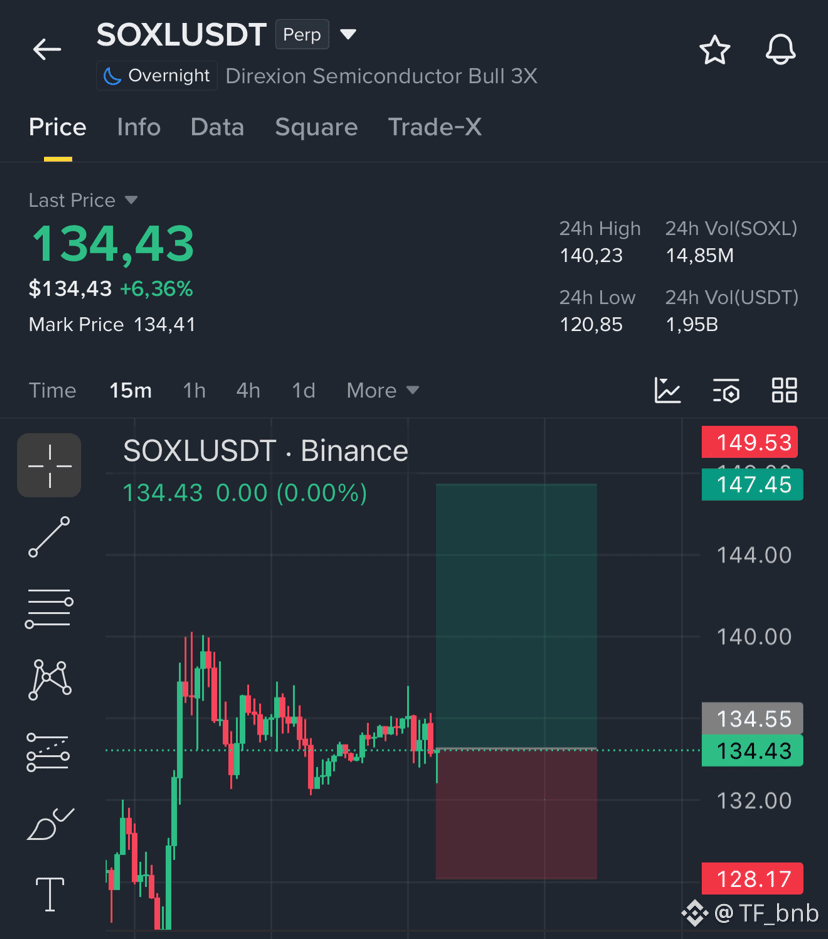Click the +6,36% change percentage

pos(156,289)
